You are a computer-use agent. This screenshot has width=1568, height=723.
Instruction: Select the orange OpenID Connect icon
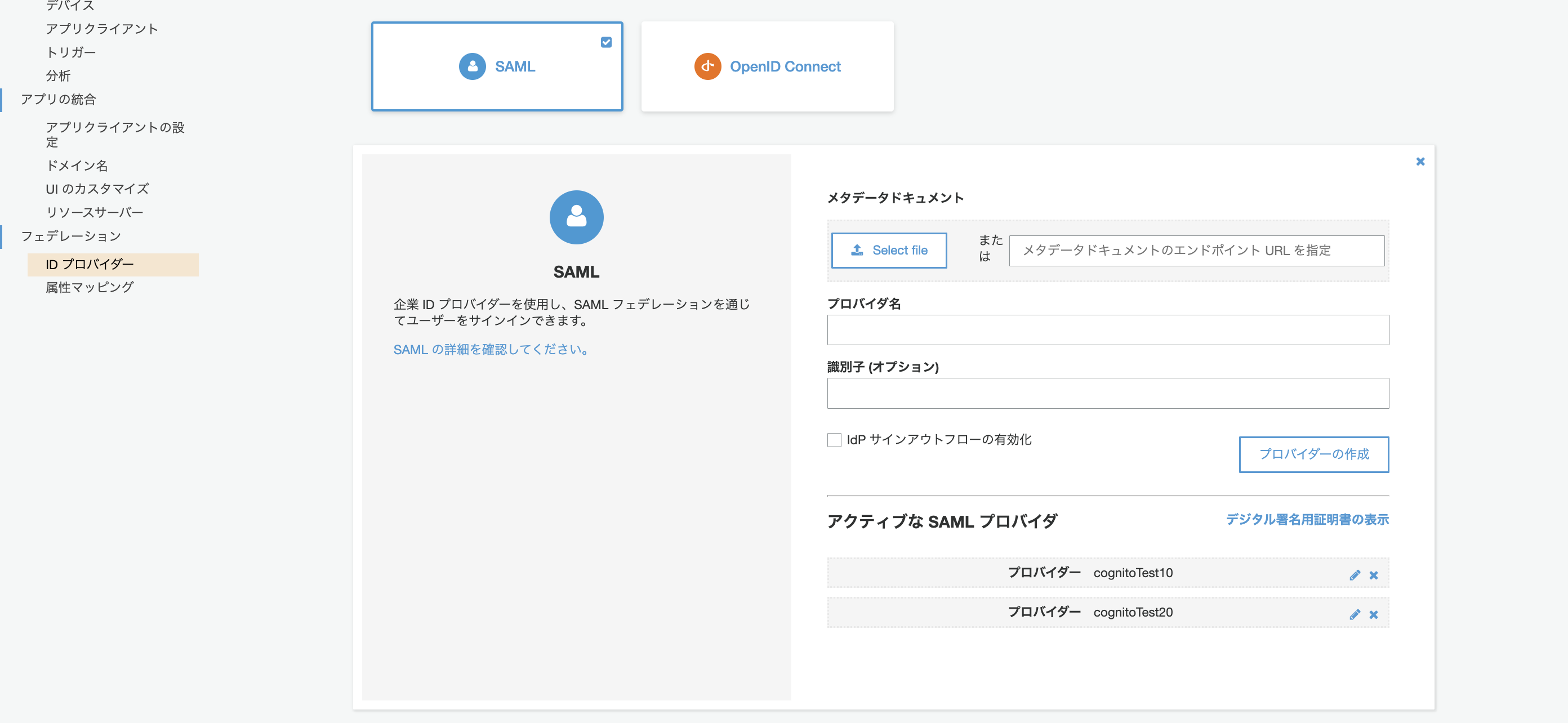(707, 66)
